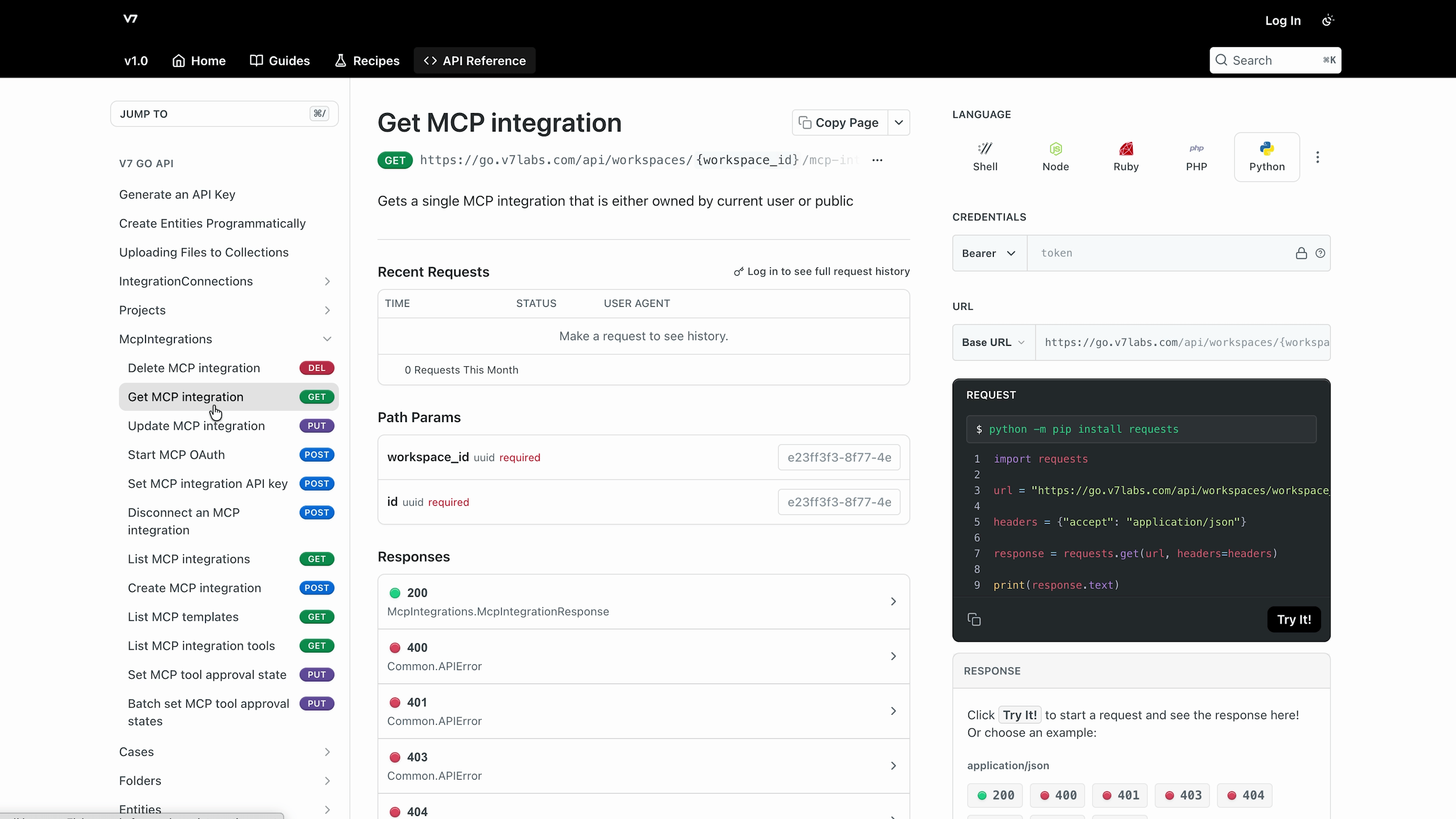Viewport: 1456px width, 819px height.
Task: Click the PUT badge for Update MCP integration
Action: [317, 425]
